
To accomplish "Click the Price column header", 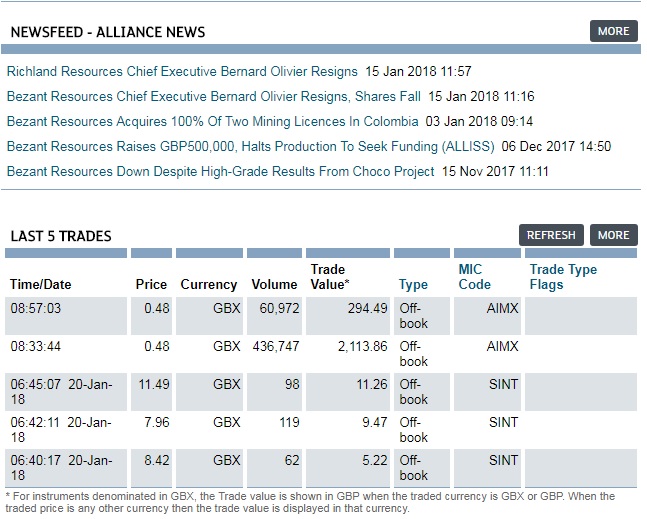I will (x=151, y=284).
